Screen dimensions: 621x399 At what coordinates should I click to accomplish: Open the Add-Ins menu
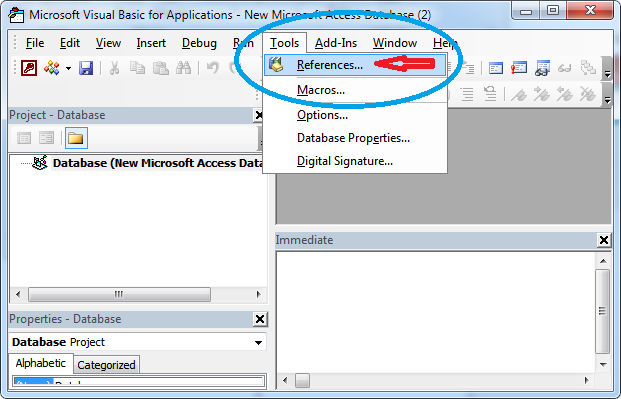[336, 43]
